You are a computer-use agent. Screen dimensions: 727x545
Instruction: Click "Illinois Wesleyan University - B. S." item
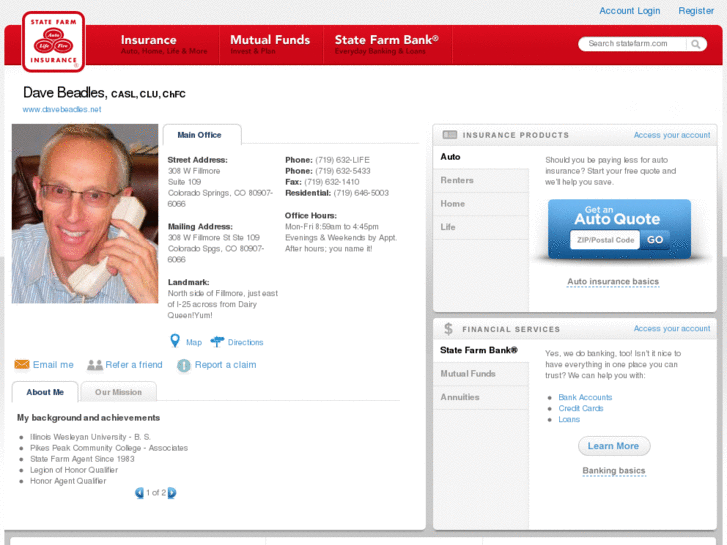(x=90, y=437)
